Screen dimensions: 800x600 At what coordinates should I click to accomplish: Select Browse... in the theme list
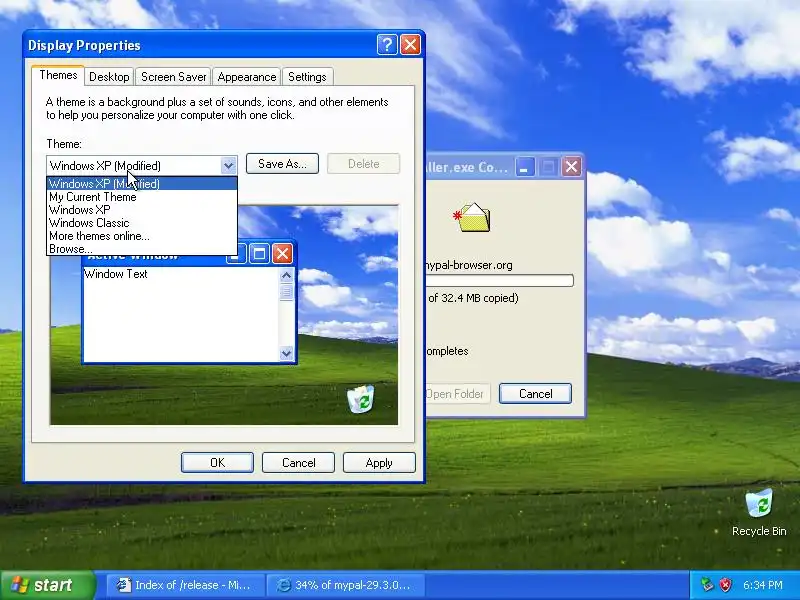tap(142, 249)
